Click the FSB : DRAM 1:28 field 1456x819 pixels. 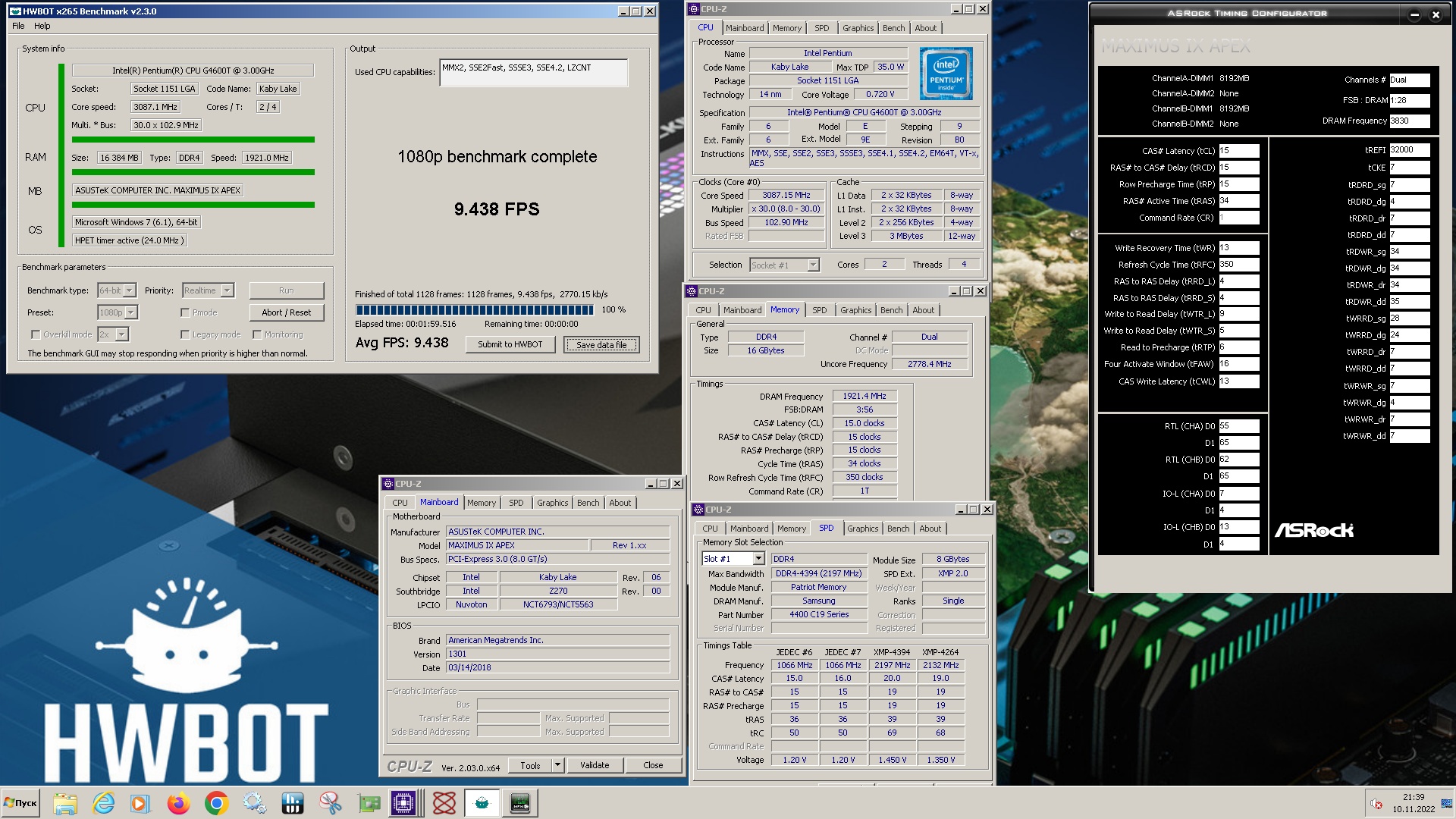pos(1409,100)
